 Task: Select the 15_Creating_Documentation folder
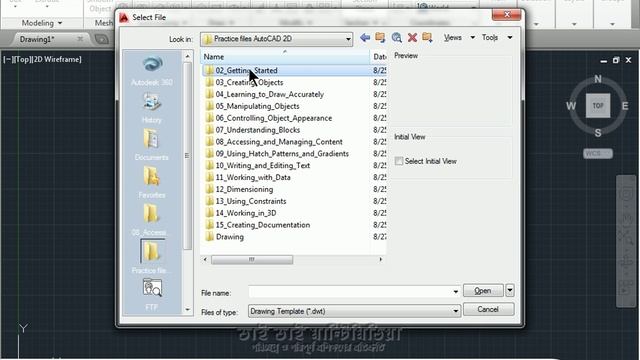[262, 225]
